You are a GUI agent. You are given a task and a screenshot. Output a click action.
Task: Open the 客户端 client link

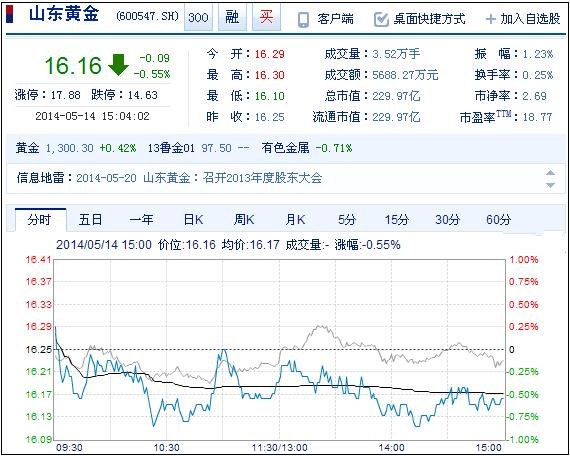pyautogui.click(x=335, y=19)
